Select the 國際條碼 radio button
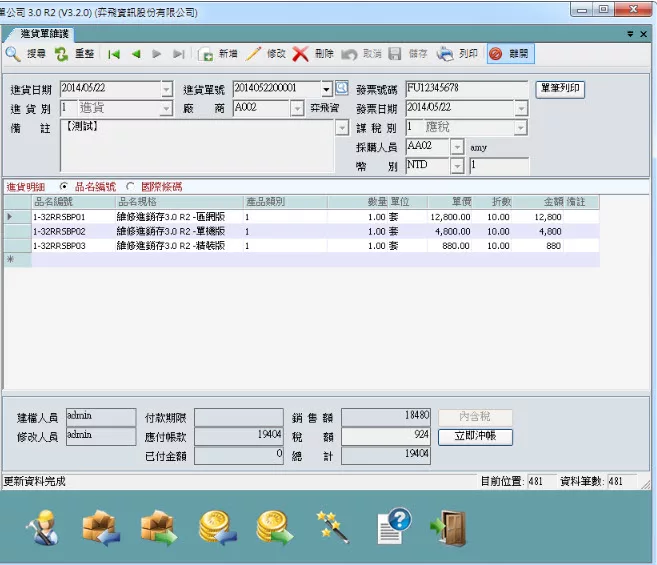Viewport: 657px width, 565px height. click(130, 186)
